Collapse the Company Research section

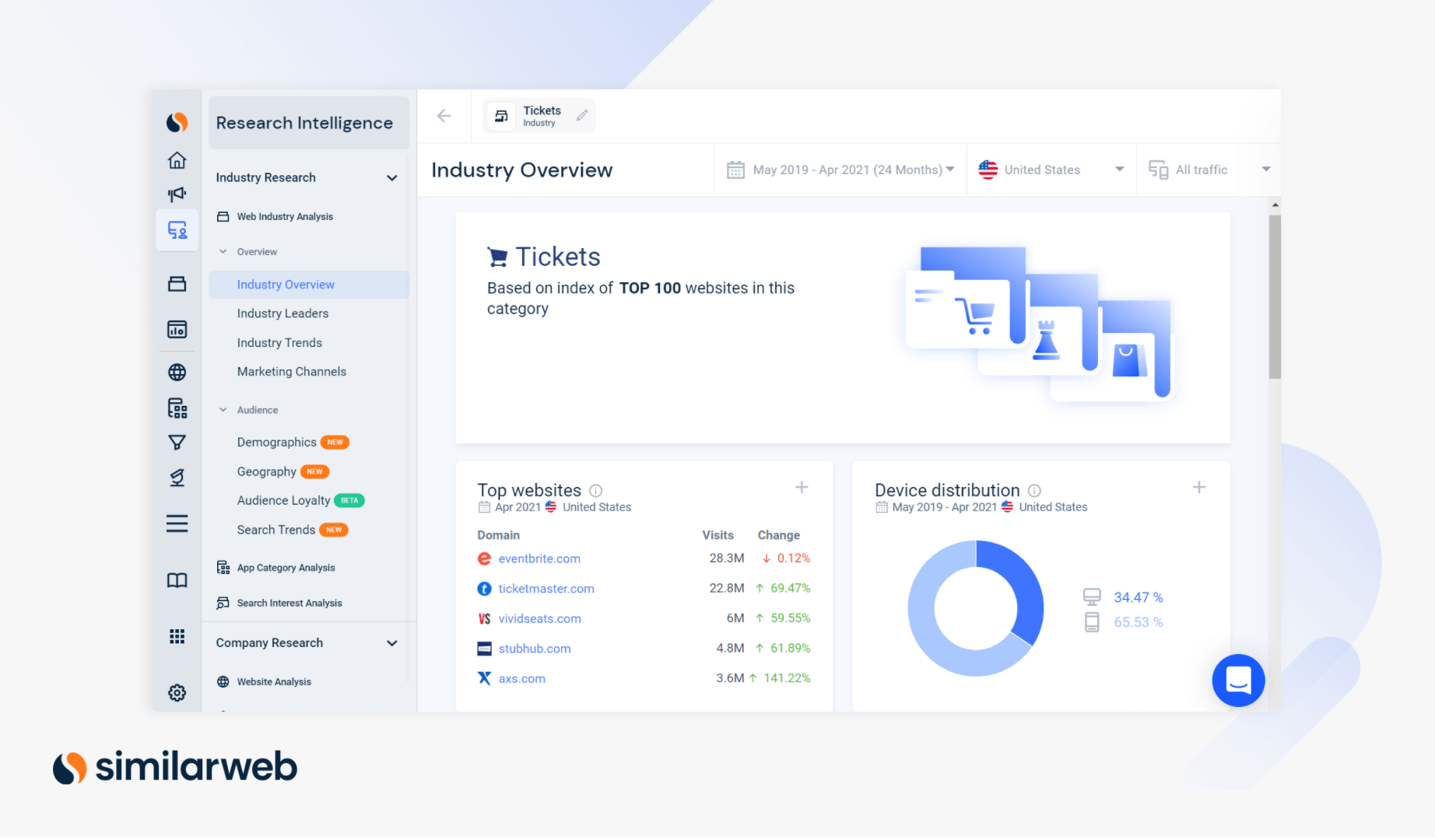point(392,643)
